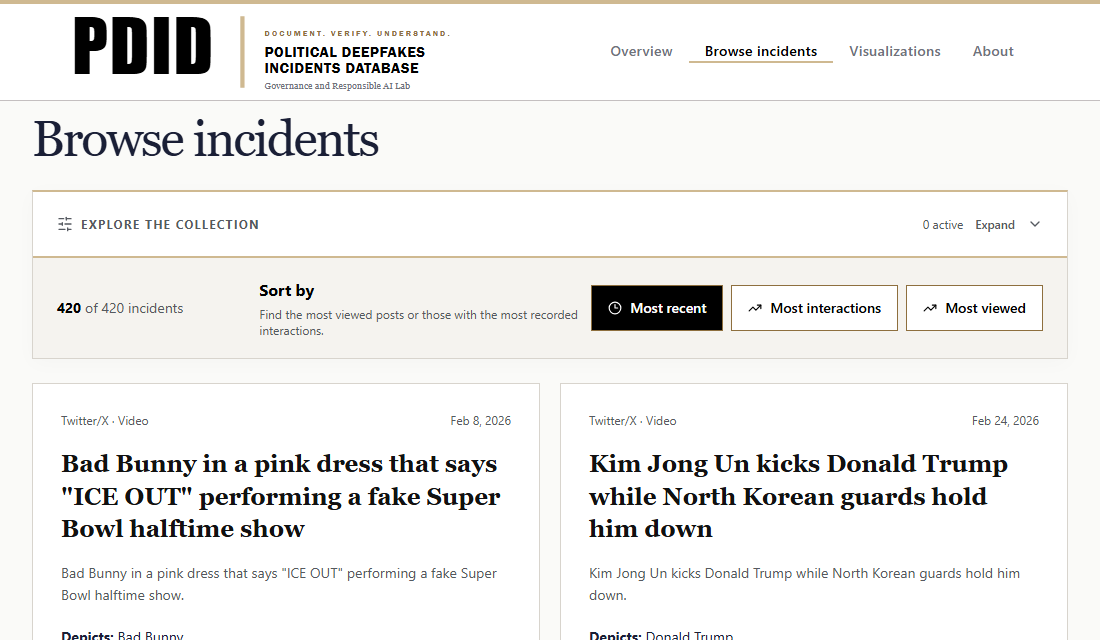Viewport: 1100px width, 640px height.
Task: Sort incidents by Most viewed
Action: click(x=974, y=308)
